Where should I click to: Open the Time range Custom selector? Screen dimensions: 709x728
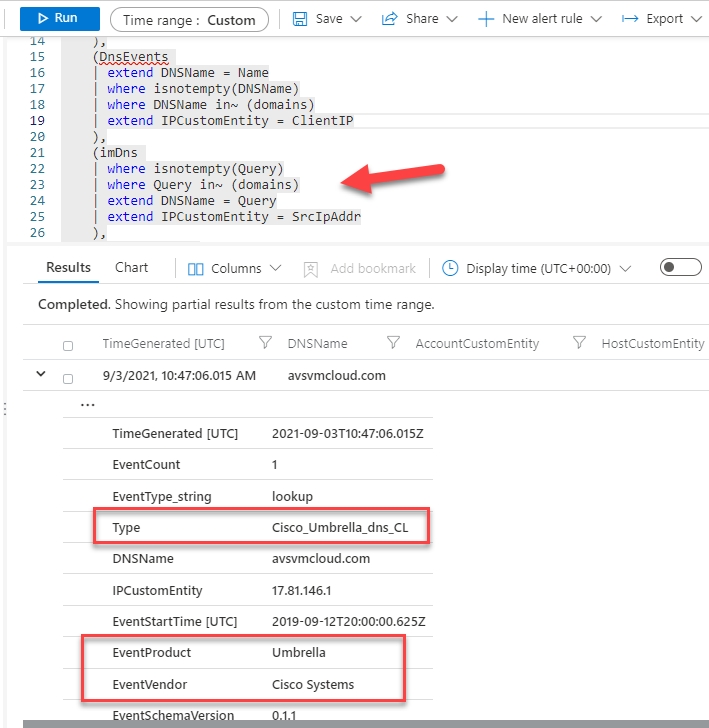189,19
